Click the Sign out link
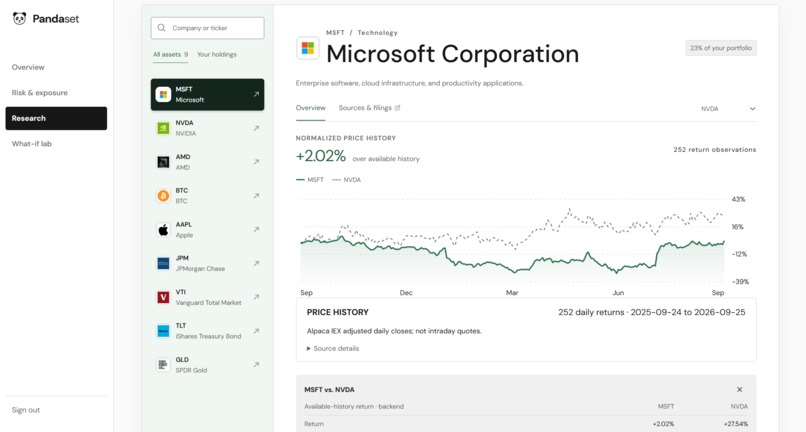The width and height of the screenshot is (806, 432). click(x=26, y=410)
